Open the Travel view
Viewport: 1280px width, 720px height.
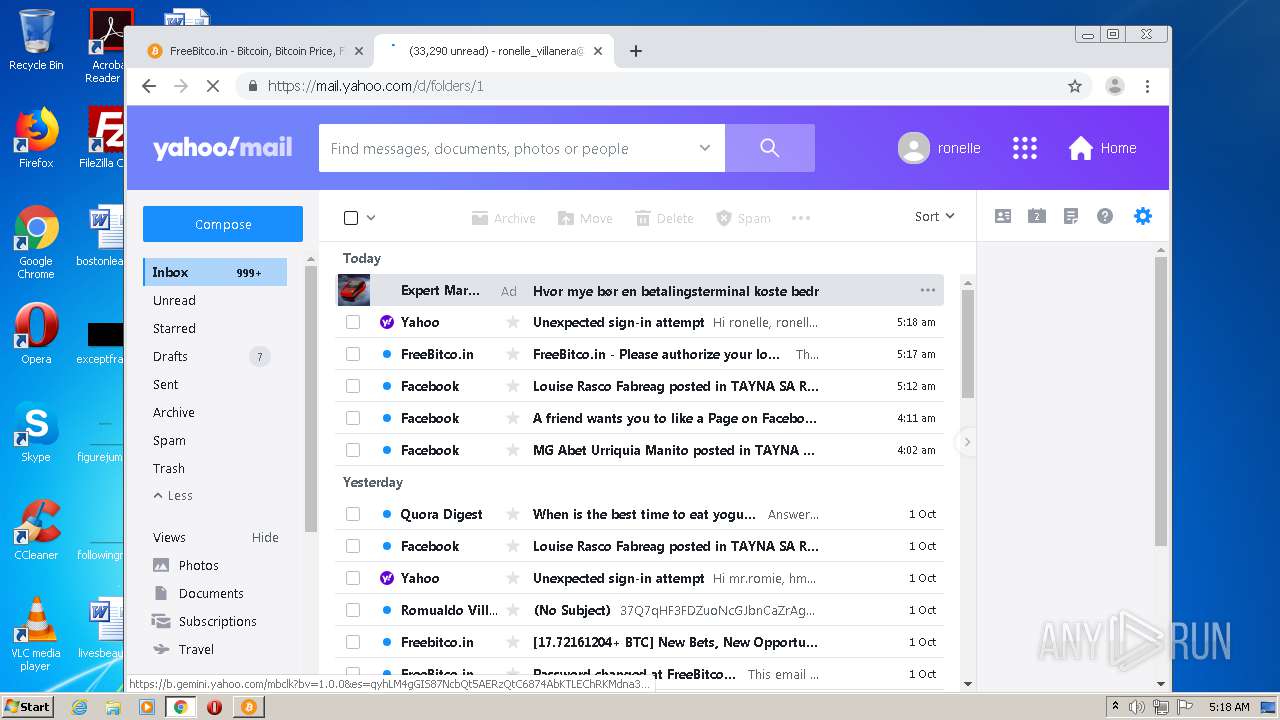point(196,650)
